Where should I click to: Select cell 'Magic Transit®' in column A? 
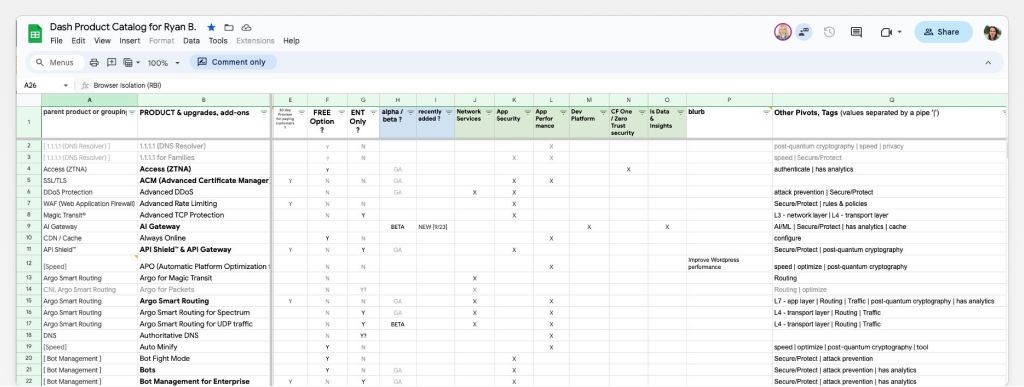coord(89,215)
